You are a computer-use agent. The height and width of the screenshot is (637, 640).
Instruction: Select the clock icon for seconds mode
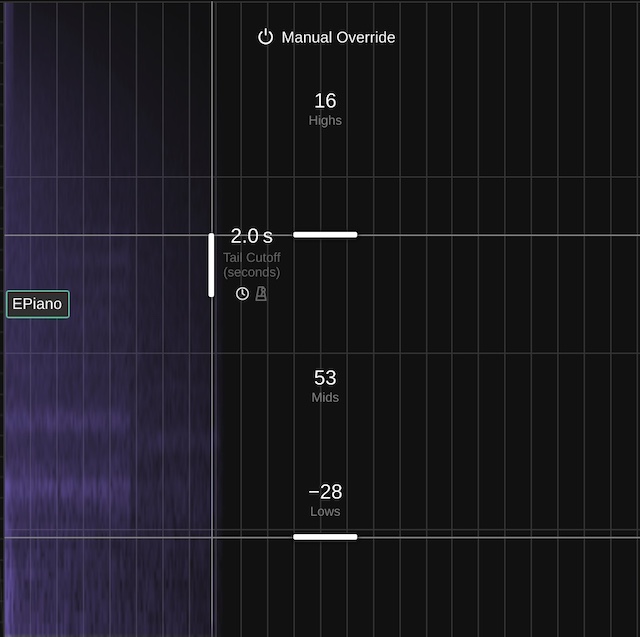242,293
